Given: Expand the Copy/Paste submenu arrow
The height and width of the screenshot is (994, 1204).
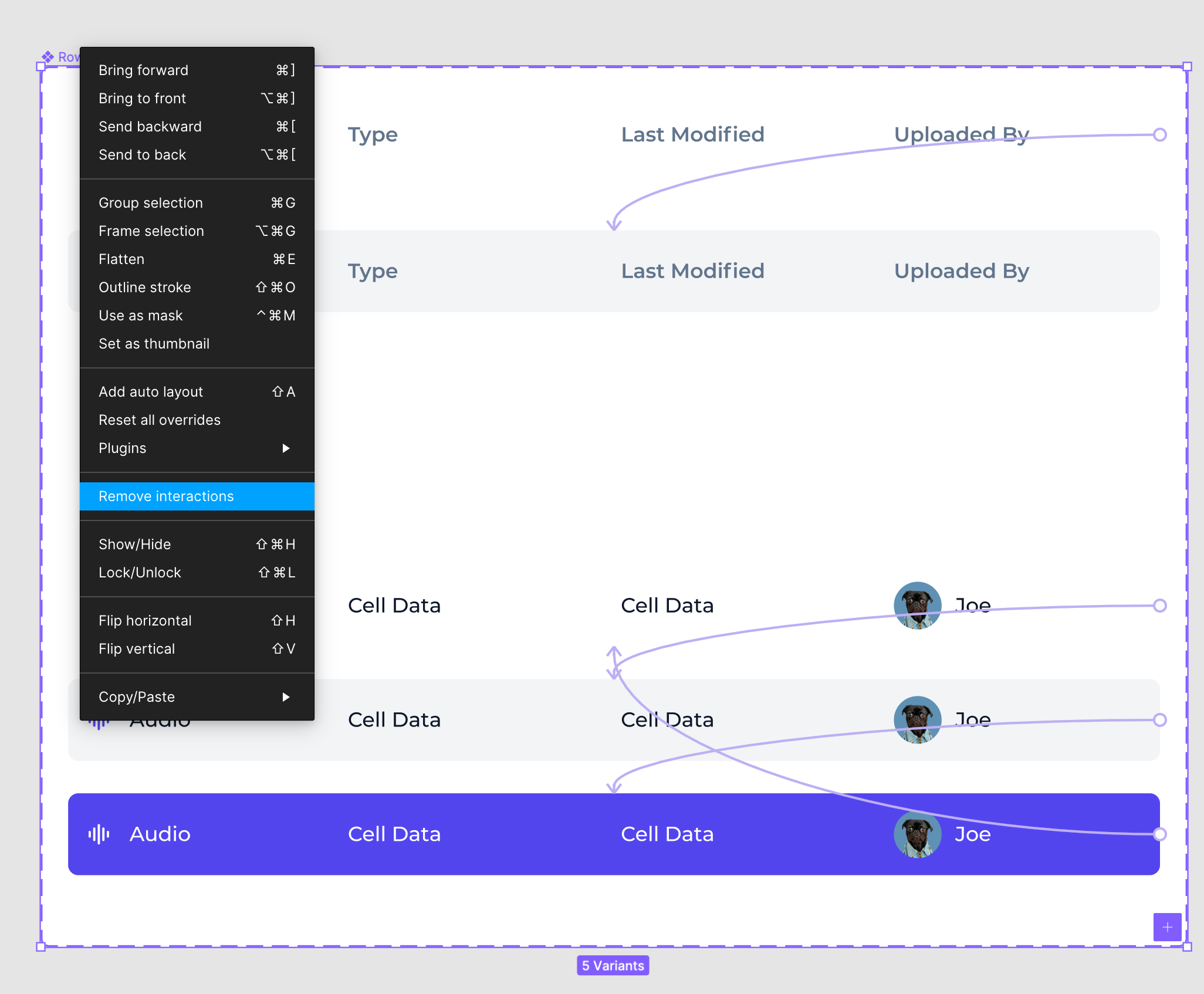Looking at the screenshot, I should coord(286,697).
